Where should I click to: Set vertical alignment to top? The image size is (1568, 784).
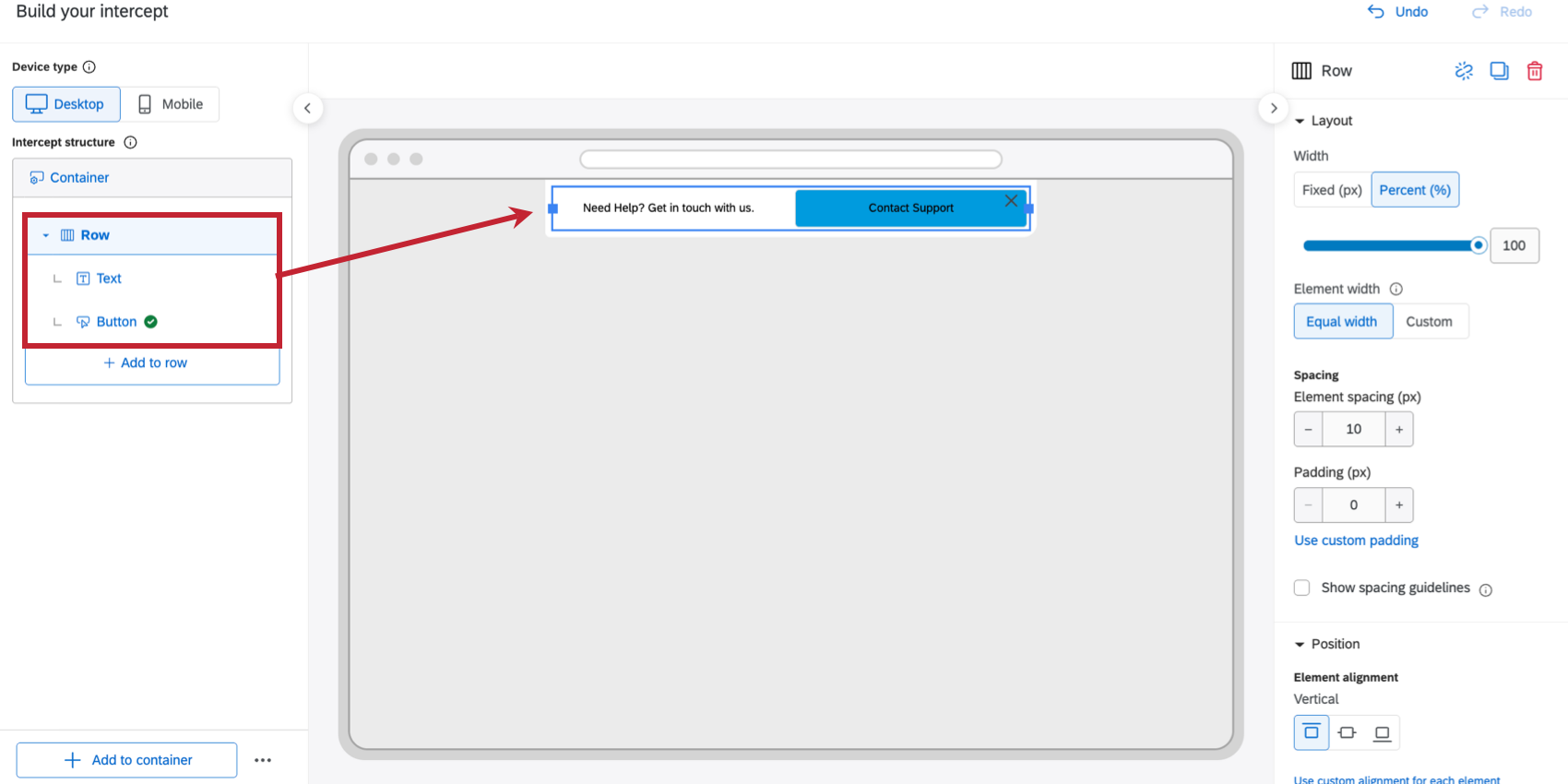[1312, 732]
